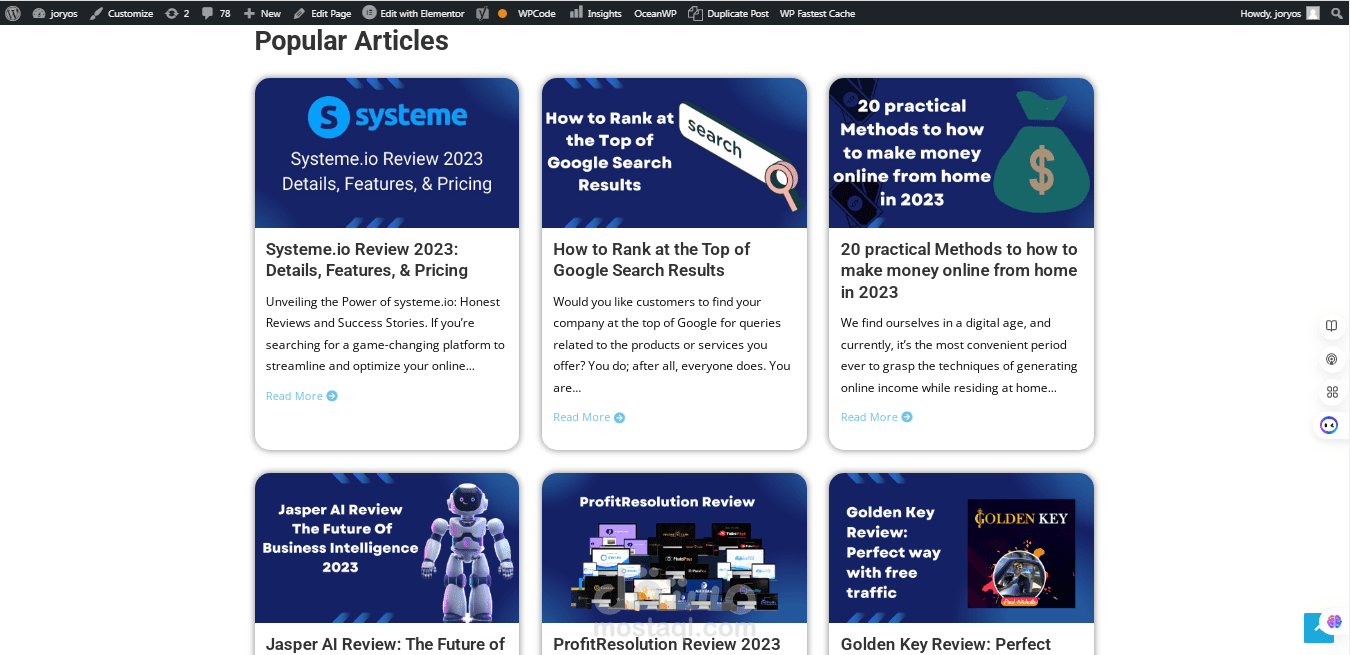Open the Jasper AI Review robot thumbnail
Screen dimensions: 1350x655
[x=387, y=548]
